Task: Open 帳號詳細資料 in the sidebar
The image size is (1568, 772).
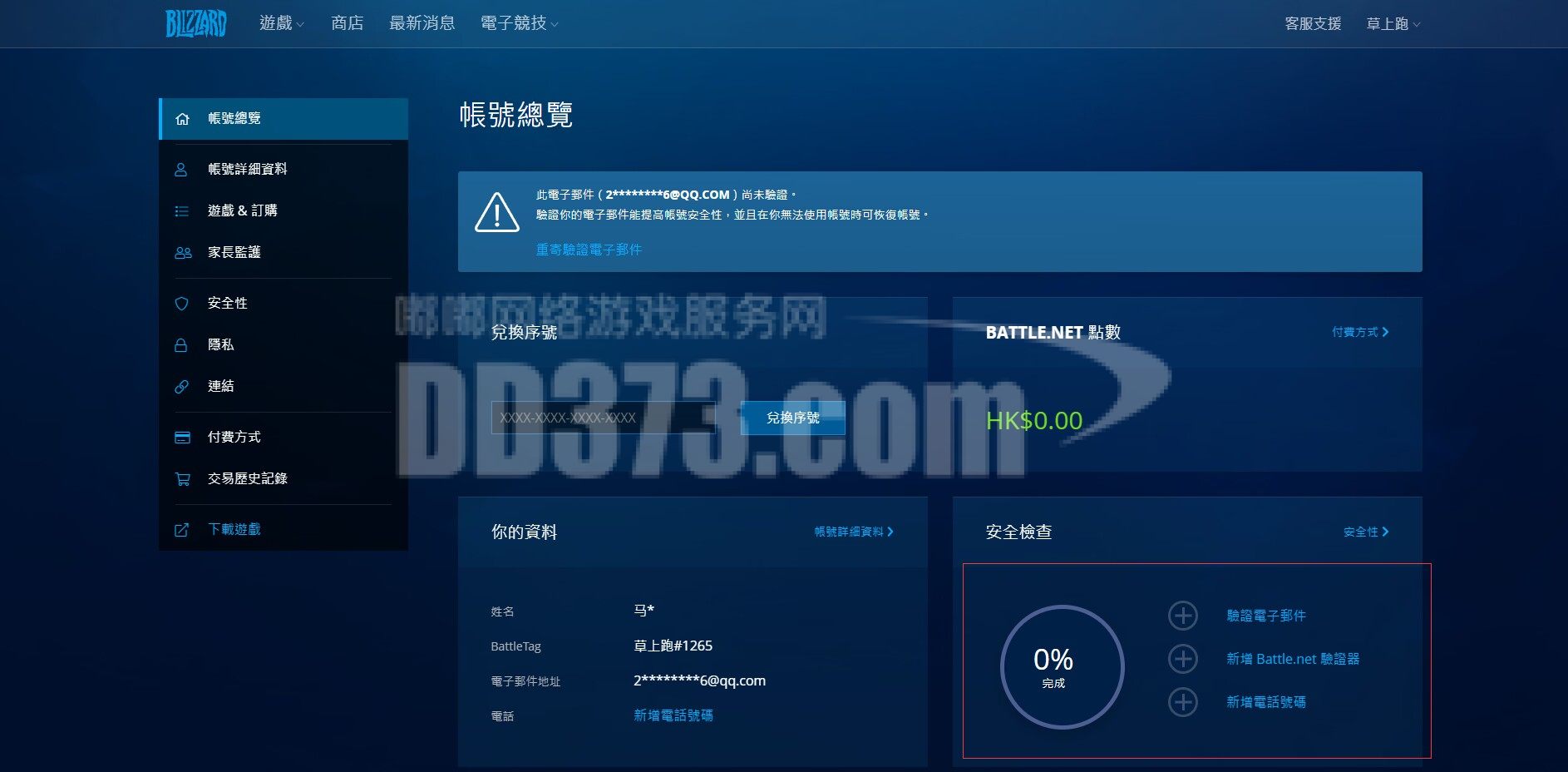Action: (284, 169)
